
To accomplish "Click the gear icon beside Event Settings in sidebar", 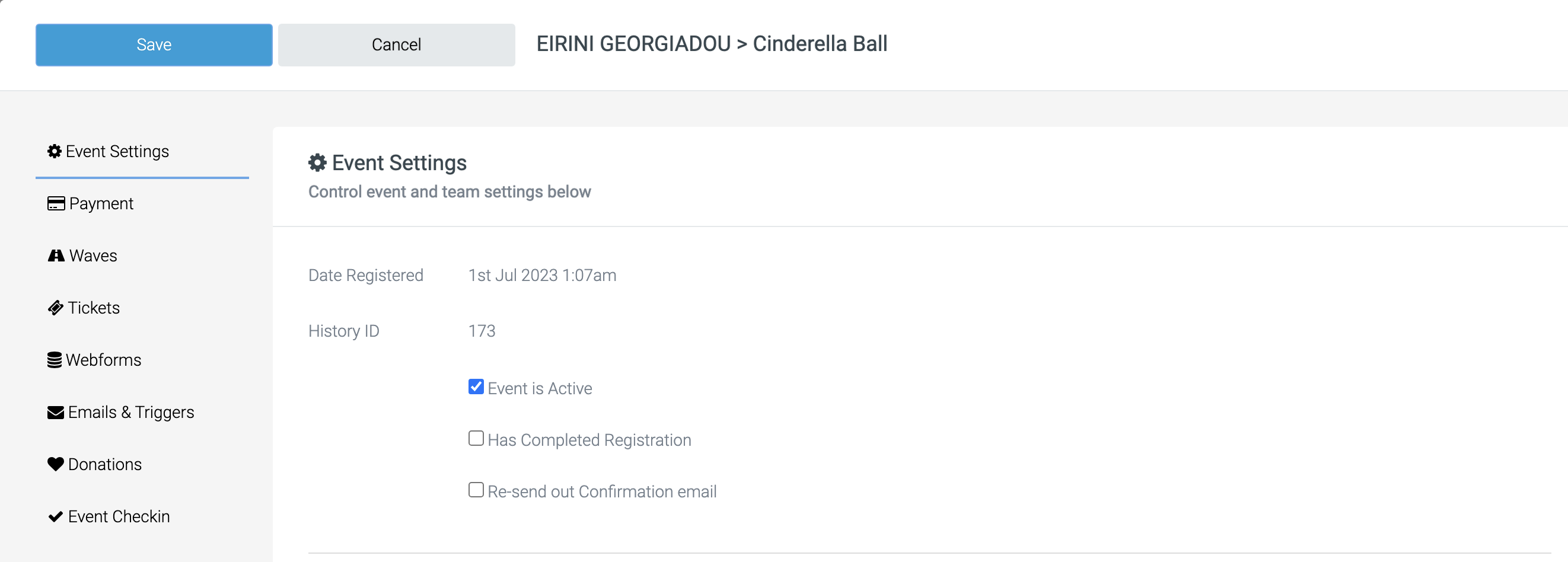I will (x=55, y=151).
